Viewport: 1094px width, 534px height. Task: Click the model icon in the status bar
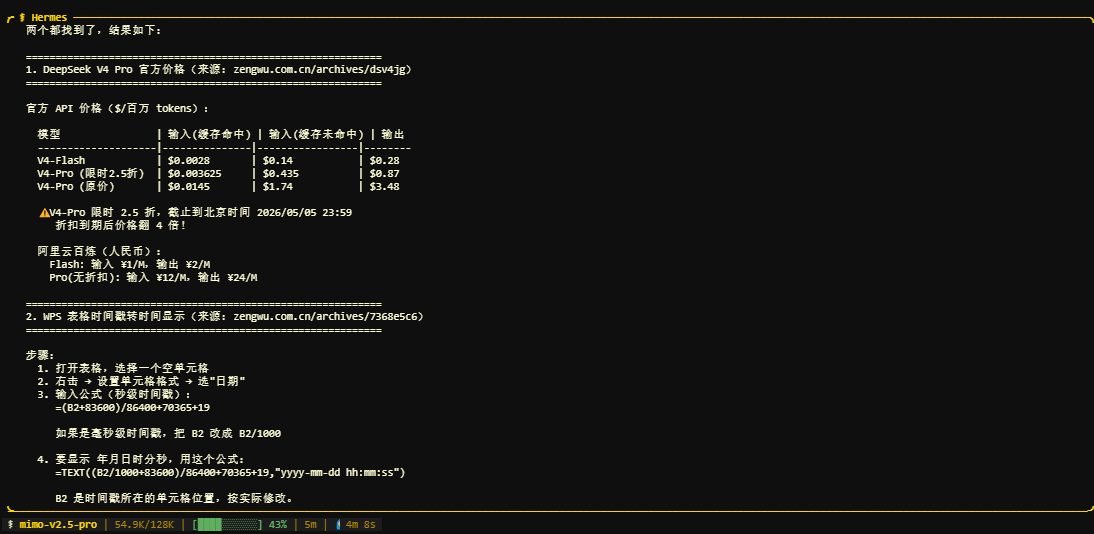(11, 524)
